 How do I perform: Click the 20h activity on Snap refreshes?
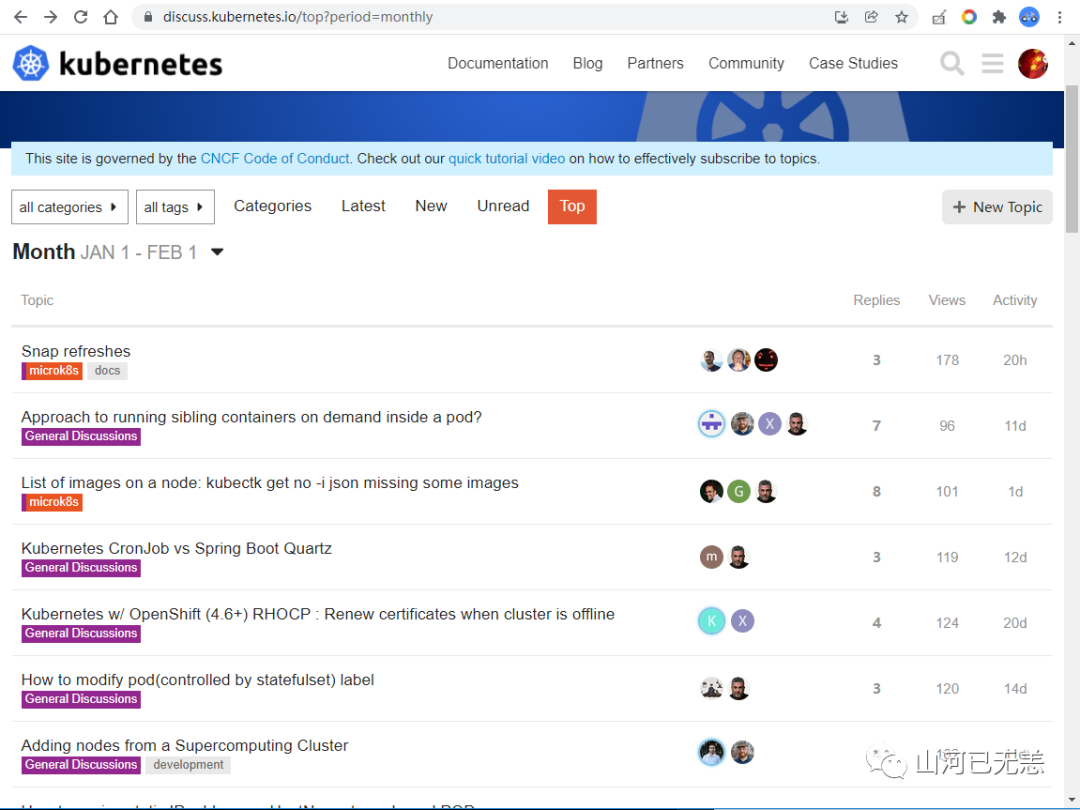click(x=1015, y=360)
